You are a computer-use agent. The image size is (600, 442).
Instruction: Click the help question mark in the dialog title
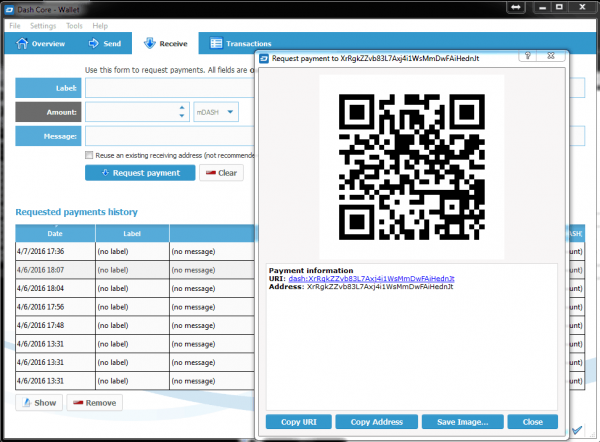[528, 56]
